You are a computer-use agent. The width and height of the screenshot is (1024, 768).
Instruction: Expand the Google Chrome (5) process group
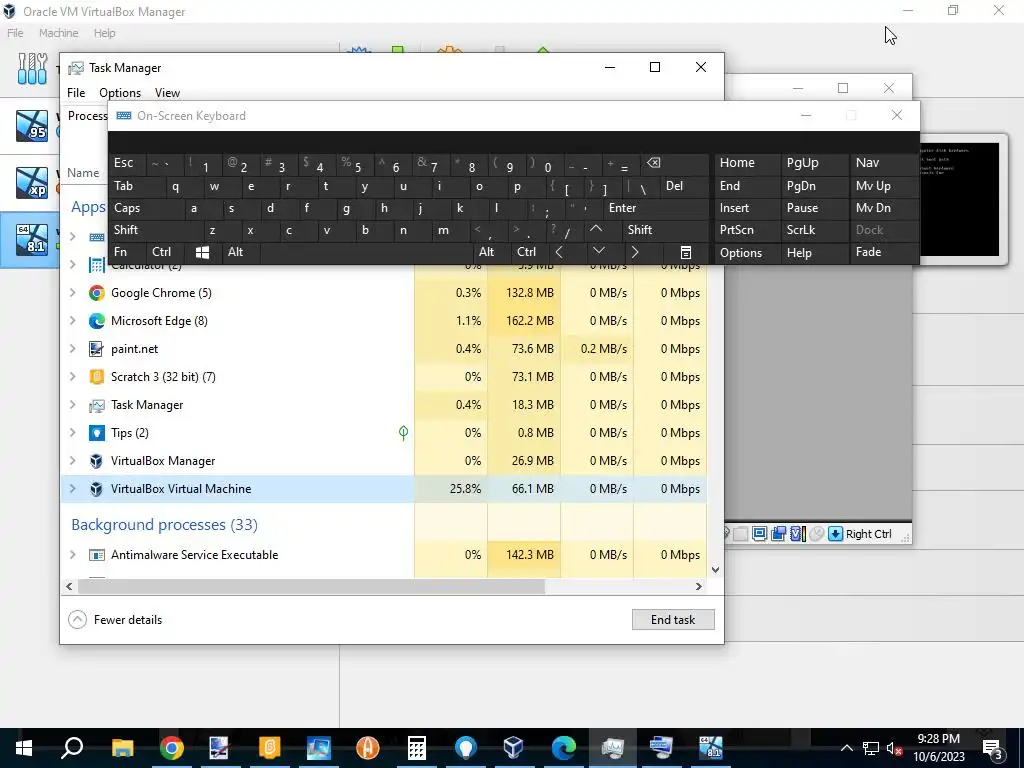pyautogui.click(x=73, y=293)
